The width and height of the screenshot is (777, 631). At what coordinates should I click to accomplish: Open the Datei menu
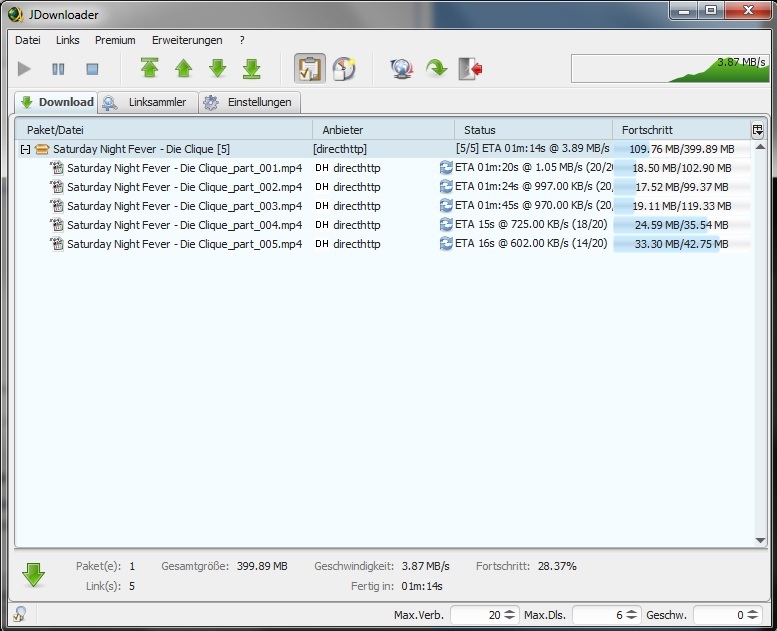(x=28, y=40)
